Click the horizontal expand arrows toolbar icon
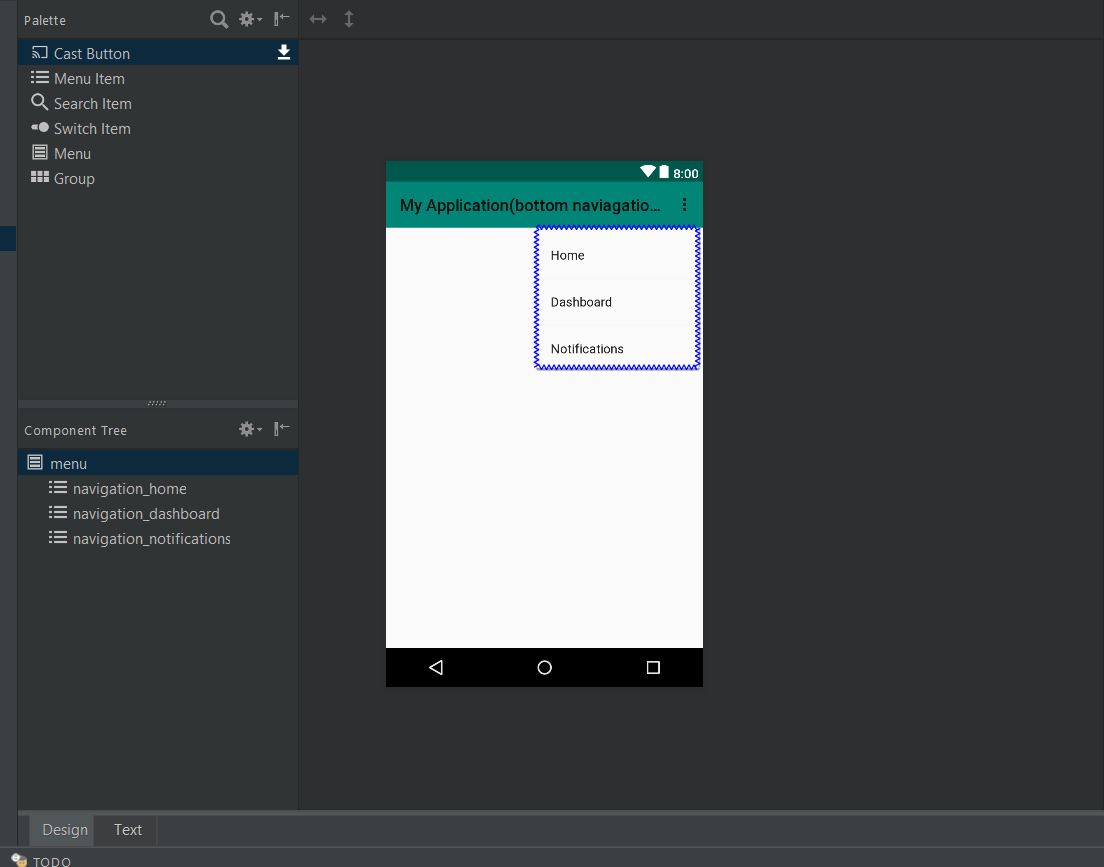 pyautogui.click(x=318, y=19)
